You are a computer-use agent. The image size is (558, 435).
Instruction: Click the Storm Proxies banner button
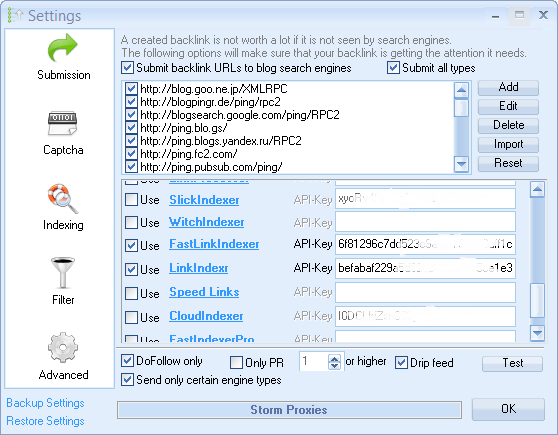pos(289,410)
